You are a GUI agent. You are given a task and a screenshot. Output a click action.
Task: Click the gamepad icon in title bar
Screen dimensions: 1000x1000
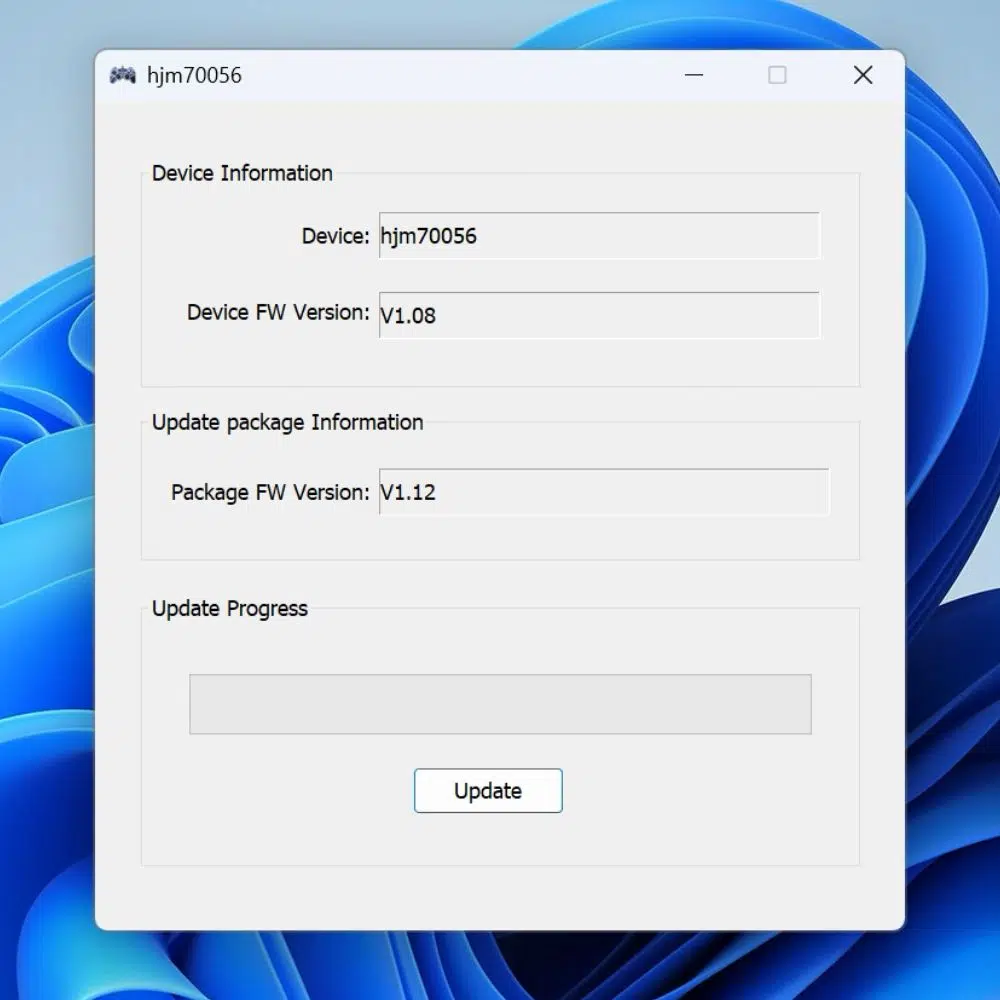click(x=122, y=75)
